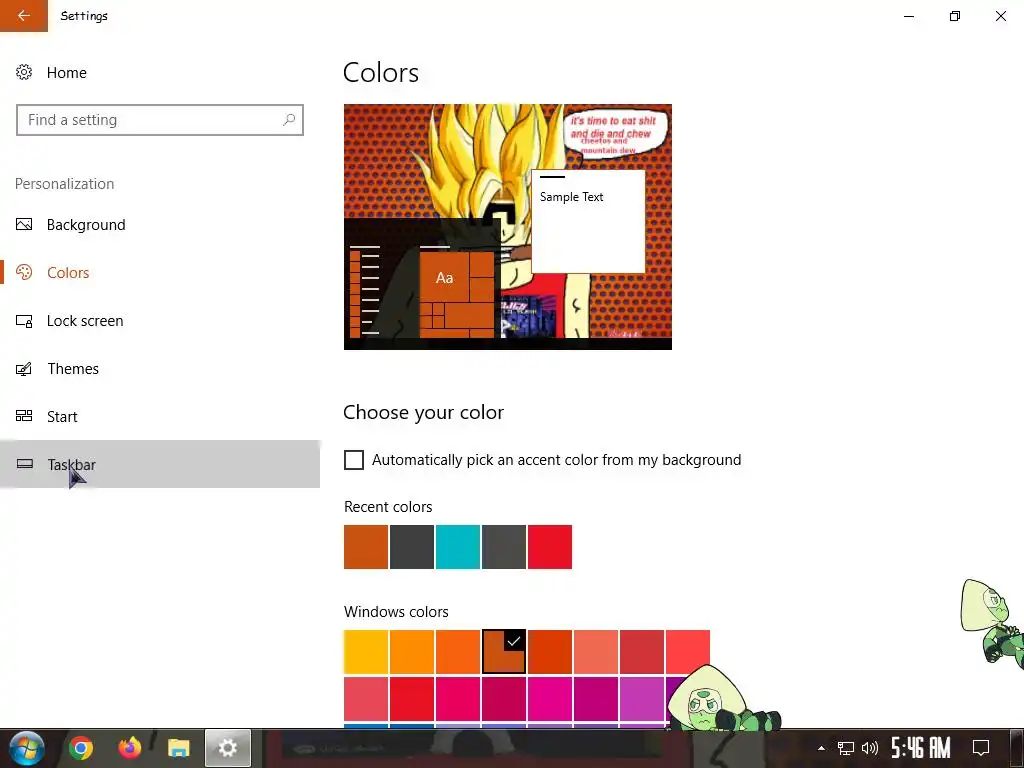Choose the bright red last top-row color
This screenshot has height=768, width=1024.
[688, 652]
